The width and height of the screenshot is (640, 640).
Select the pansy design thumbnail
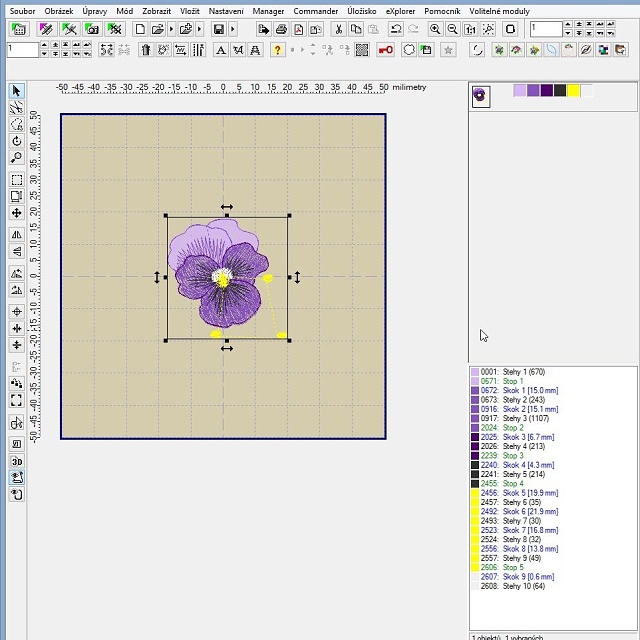481,95
